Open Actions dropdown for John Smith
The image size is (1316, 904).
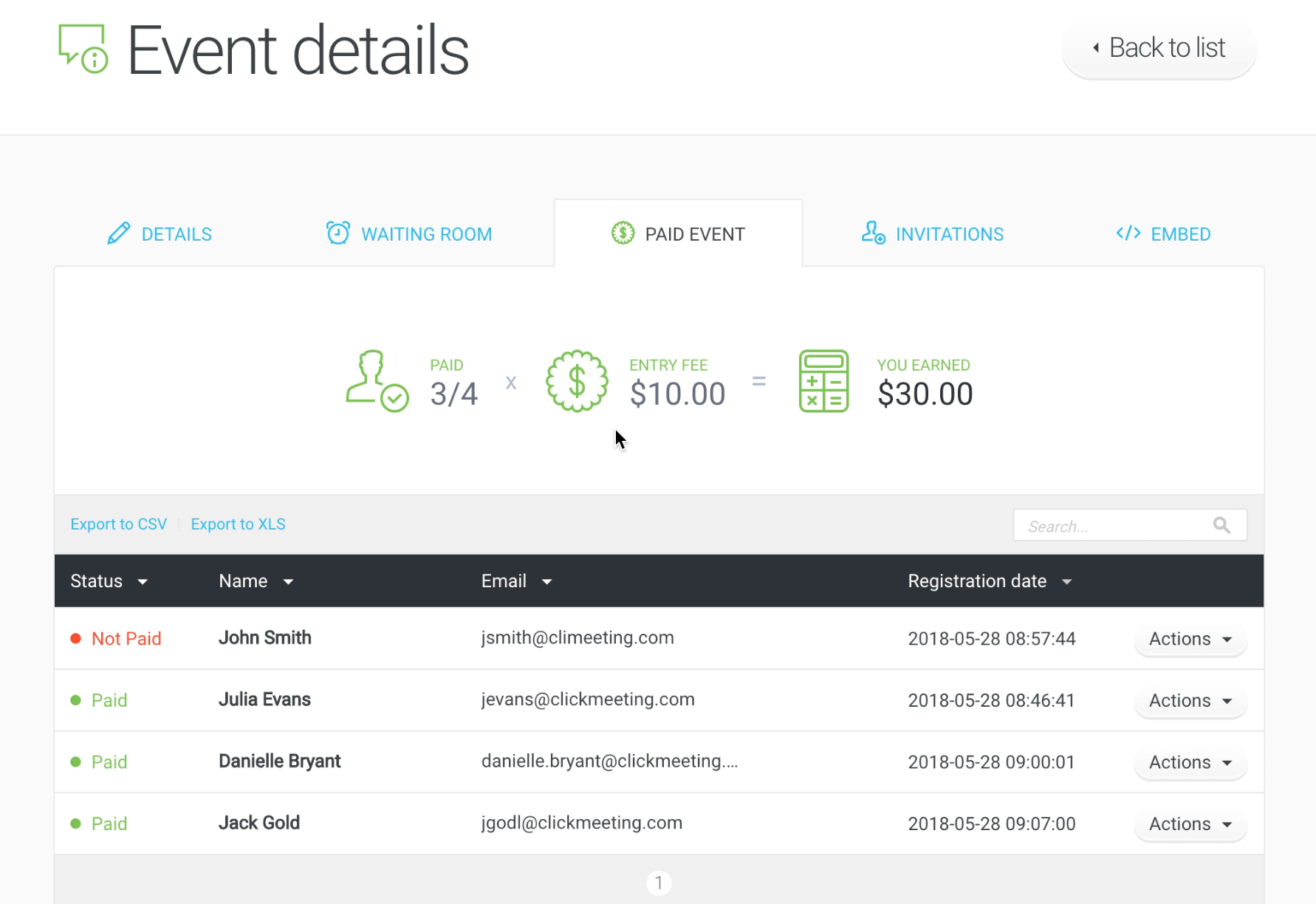click(x=1190, y=639)
